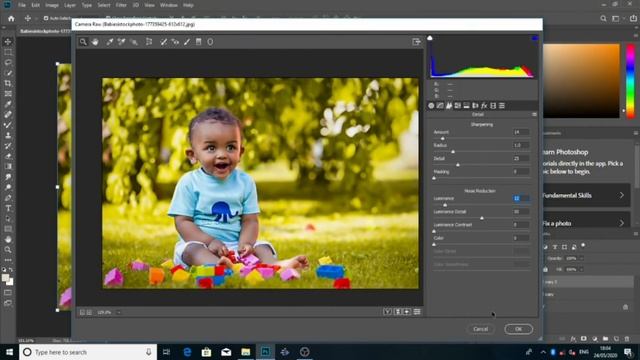
Task: Click the Luminance Detail slider handle
Action: tap(482, 218)
